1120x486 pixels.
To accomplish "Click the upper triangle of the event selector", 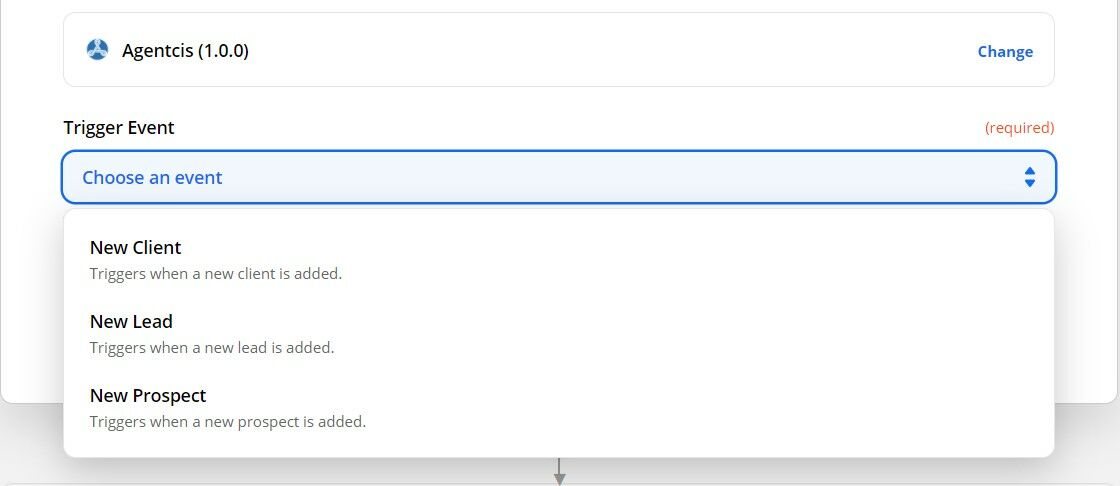I will pyautogui.click(x=1029, y=171).
